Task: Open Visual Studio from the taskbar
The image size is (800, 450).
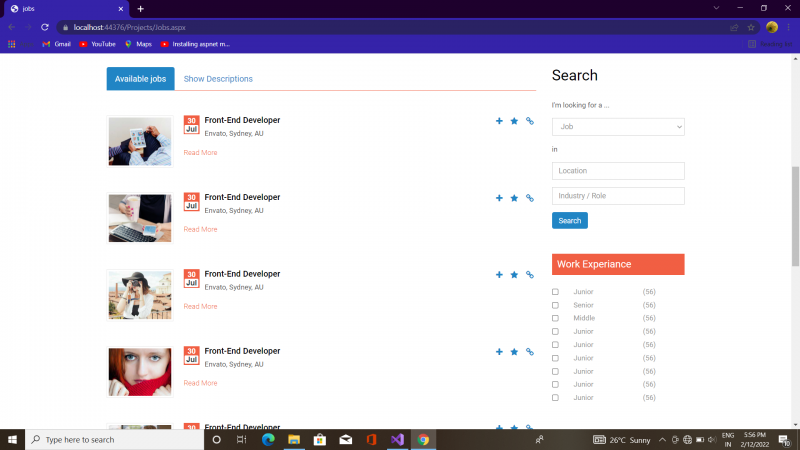Action: coord(397,439)
